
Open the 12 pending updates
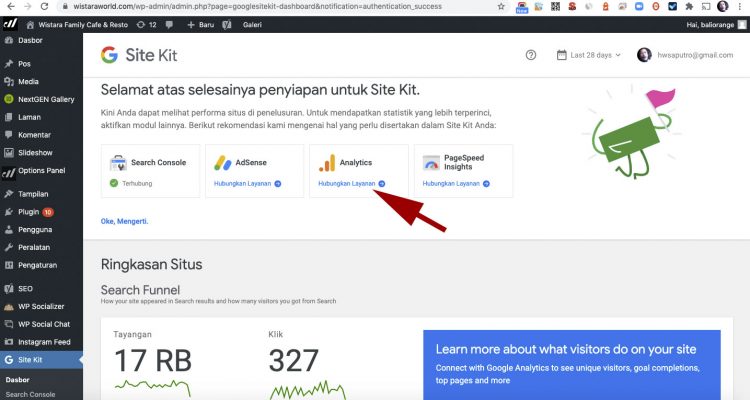tap(146, 25)
